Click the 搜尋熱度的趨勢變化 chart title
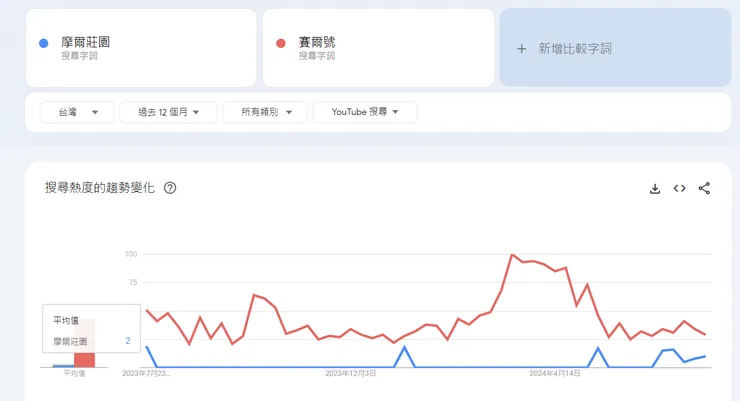Image resolution: width=740 pixels, height=401 pixels. point(100,188)
